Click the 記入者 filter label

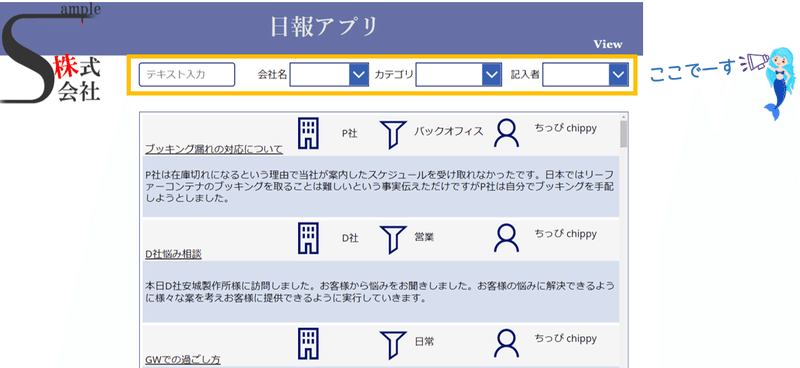(x=525, y=75)
